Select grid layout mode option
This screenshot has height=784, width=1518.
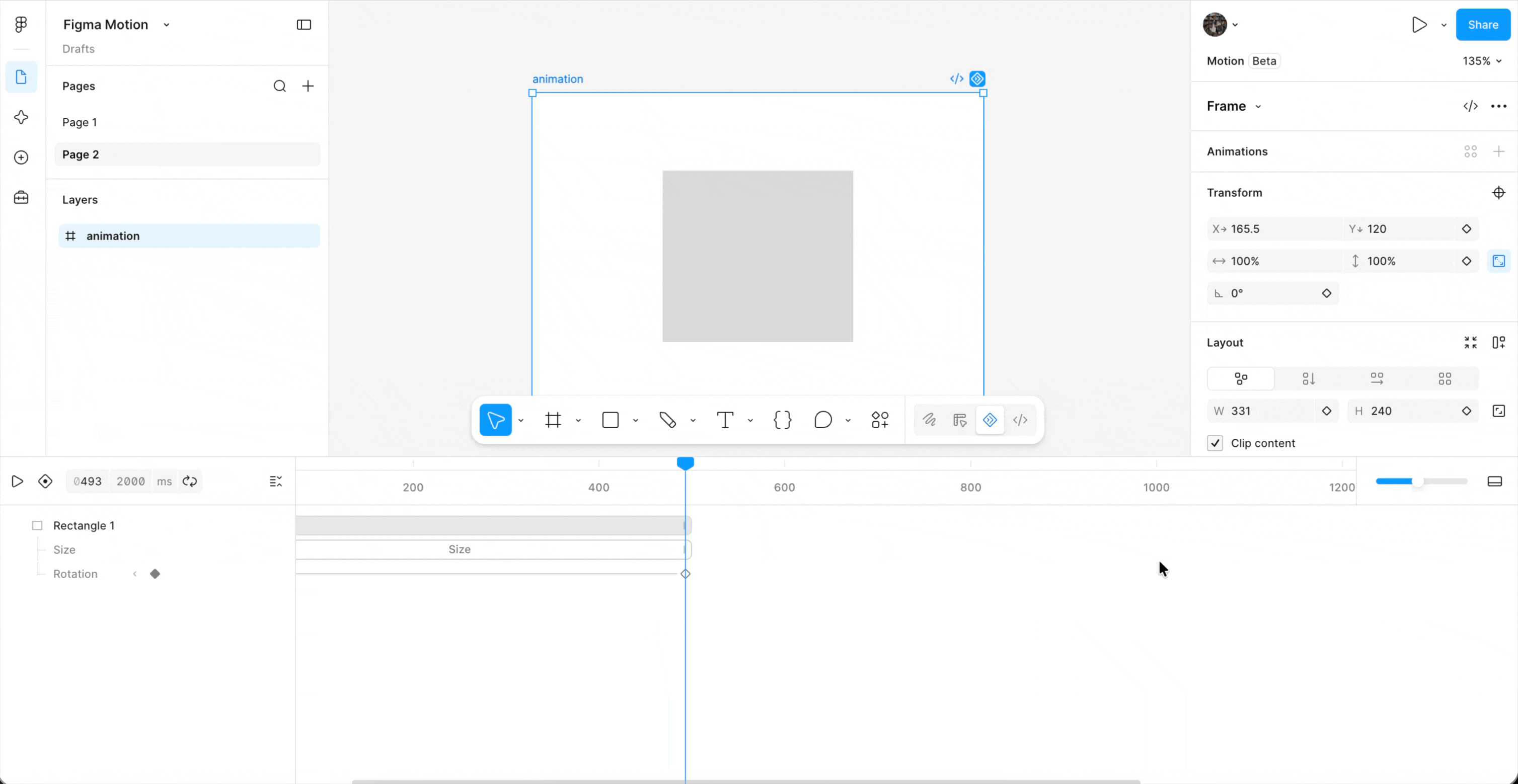(1445, 379)
